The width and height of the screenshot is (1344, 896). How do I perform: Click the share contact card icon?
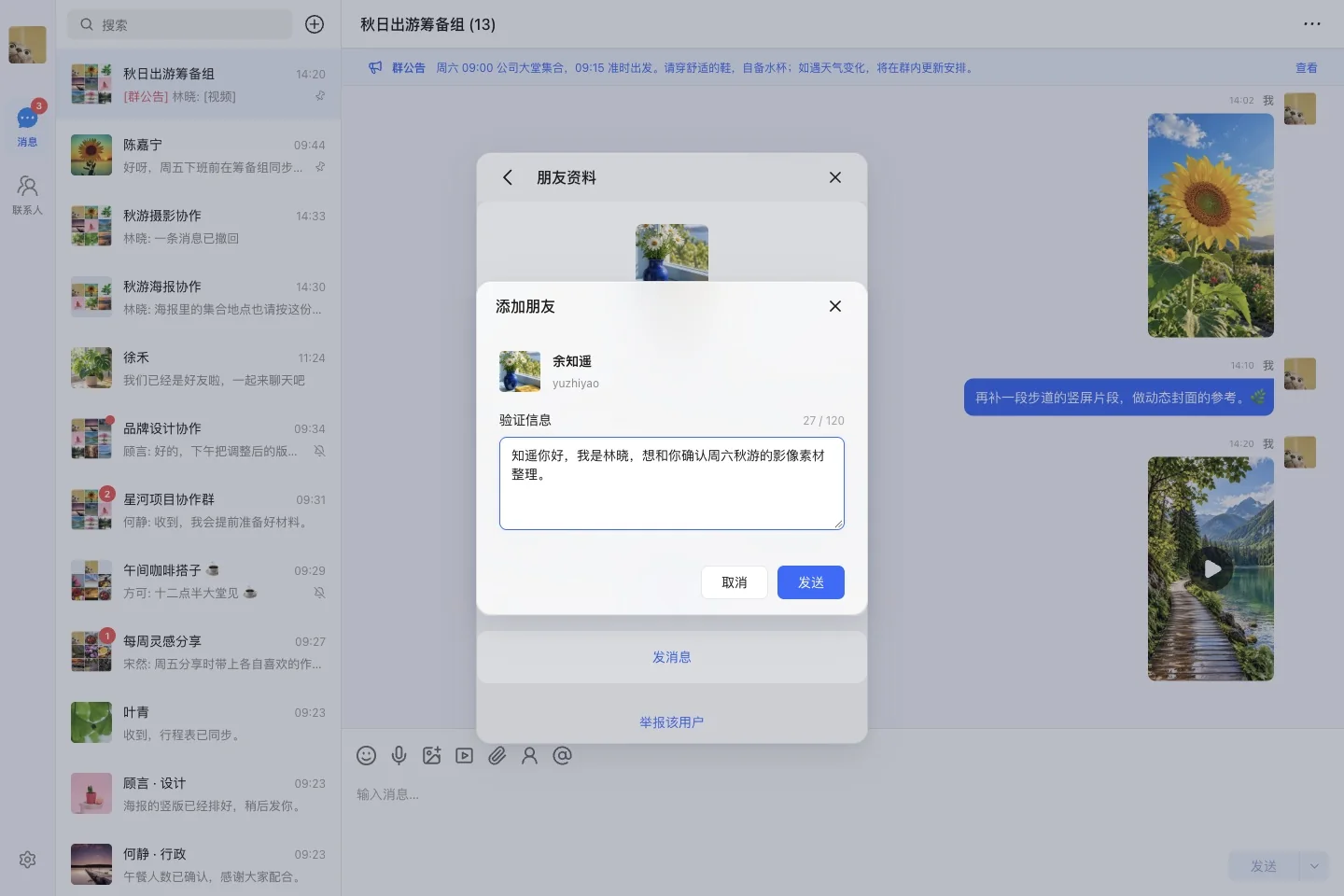coord(529,756)
